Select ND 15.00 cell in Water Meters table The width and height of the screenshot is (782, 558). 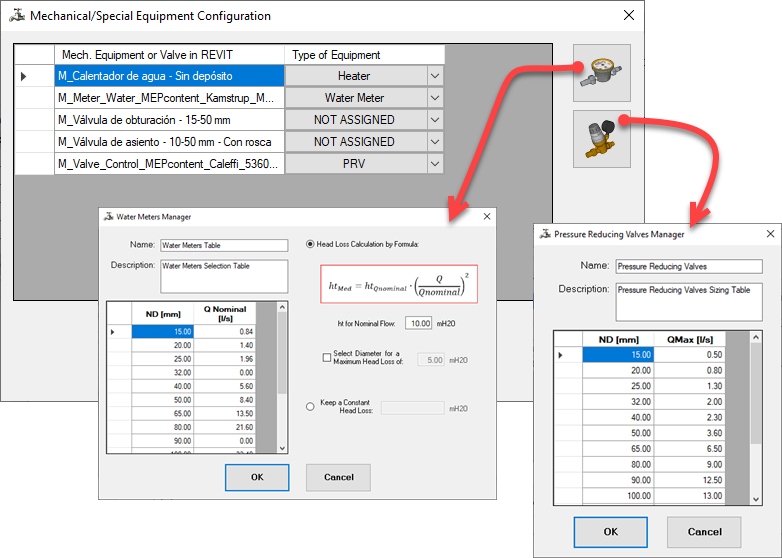pos(163,332)
